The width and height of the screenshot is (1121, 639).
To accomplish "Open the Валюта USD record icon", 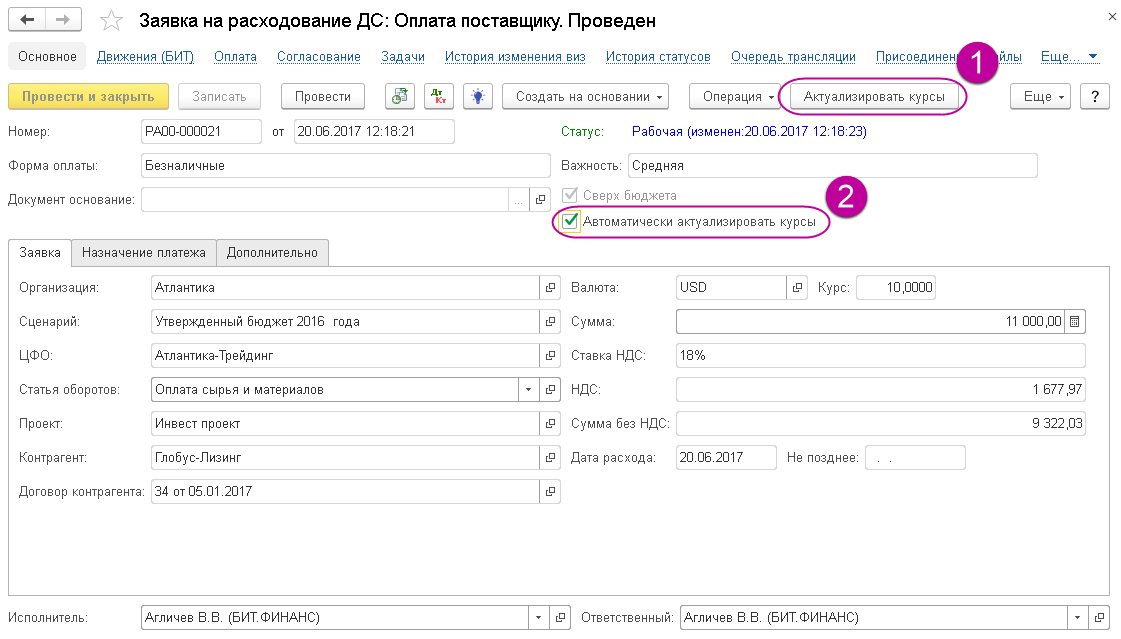I will 797,287.
